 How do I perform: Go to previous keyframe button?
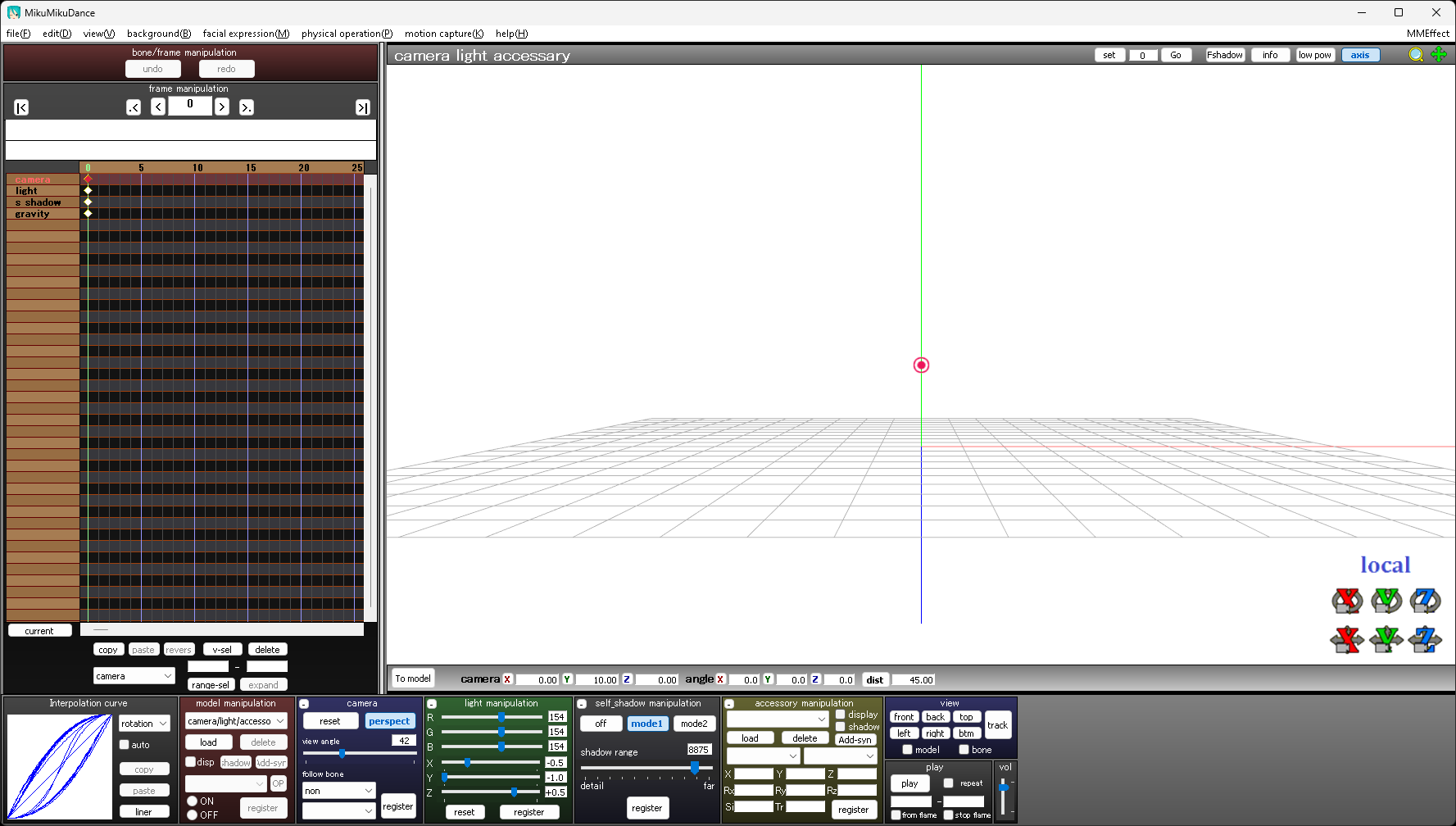pos(134,107)
